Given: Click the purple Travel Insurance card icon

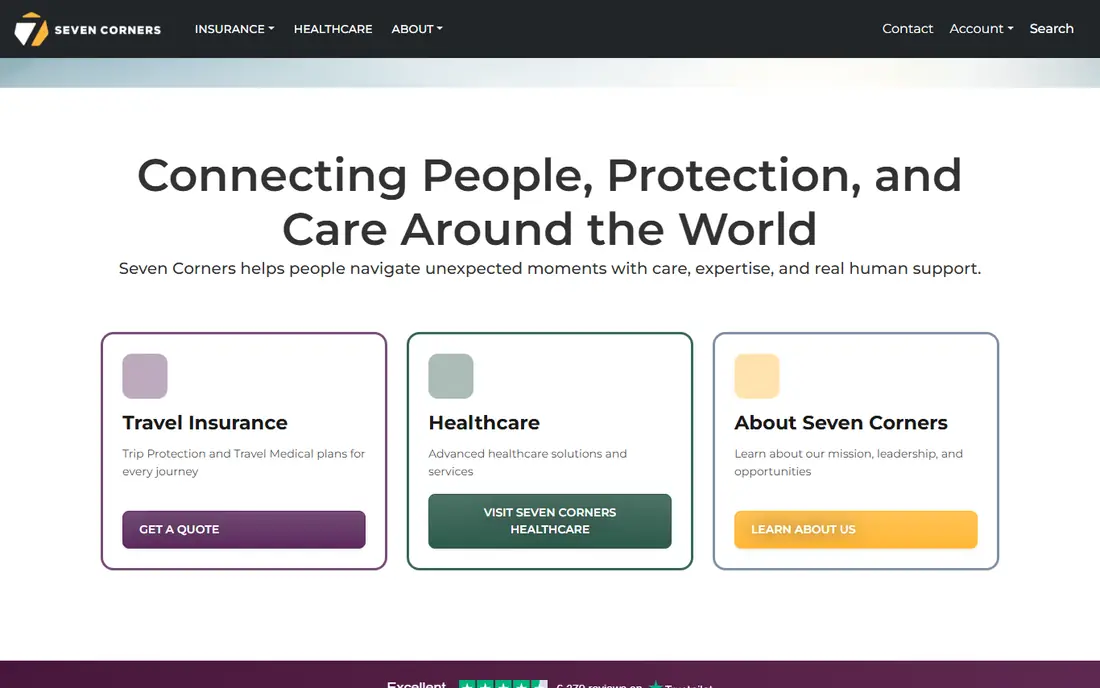Looking at the screenshot, I should click(x=145, y=376).
